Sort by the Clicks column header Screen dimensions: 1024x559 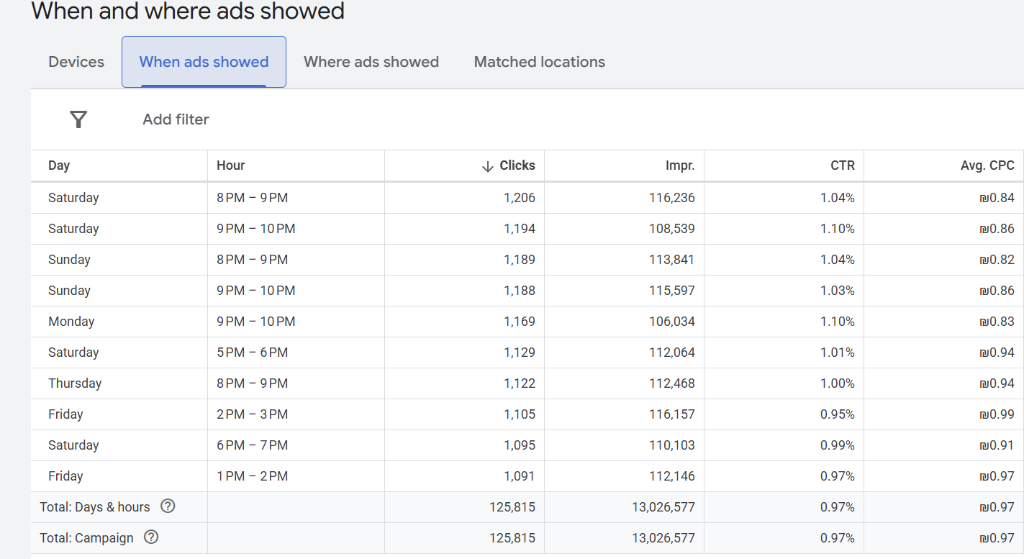pyautogui.click(x=517, y=165)
